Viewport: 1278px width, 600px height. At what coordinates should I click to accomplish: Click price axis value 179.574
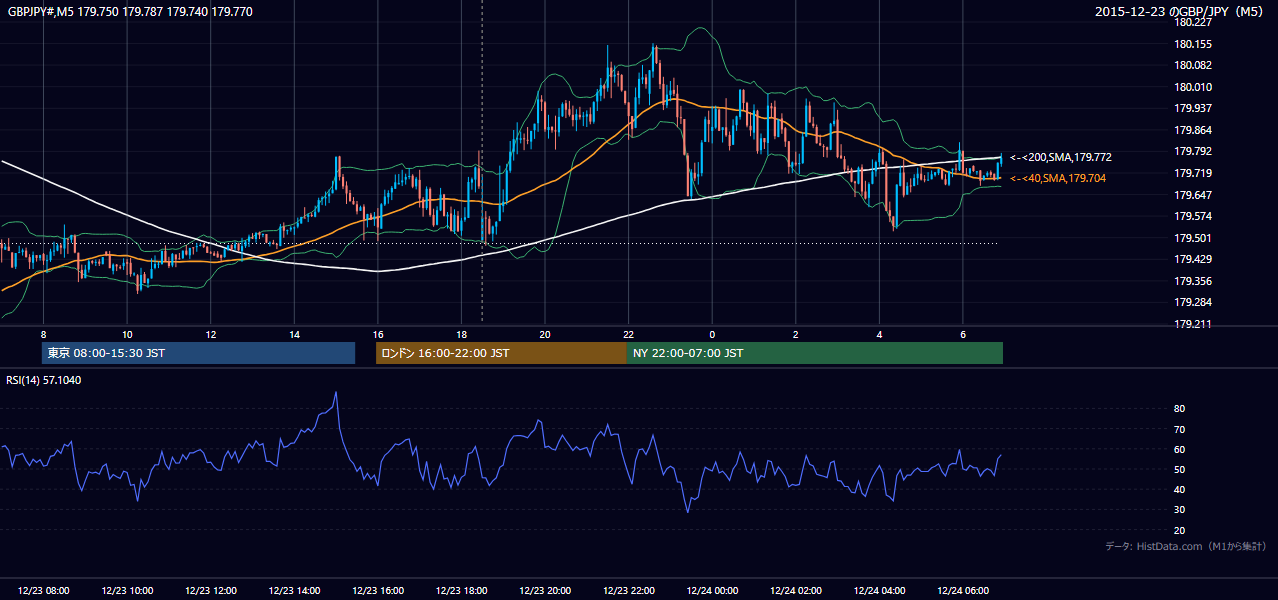(1193, 216)
